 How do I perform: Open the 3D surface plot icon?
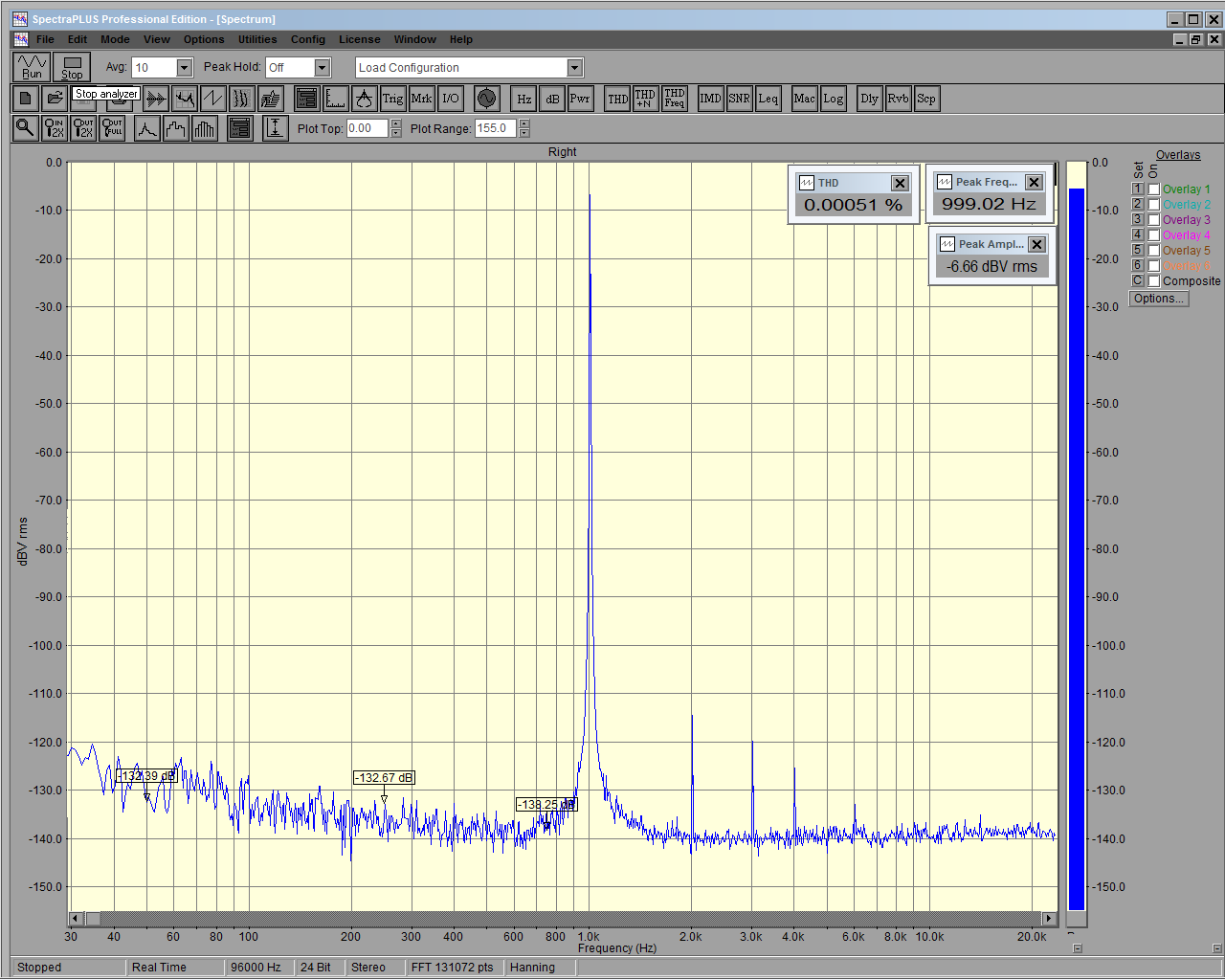coord(271,98)
